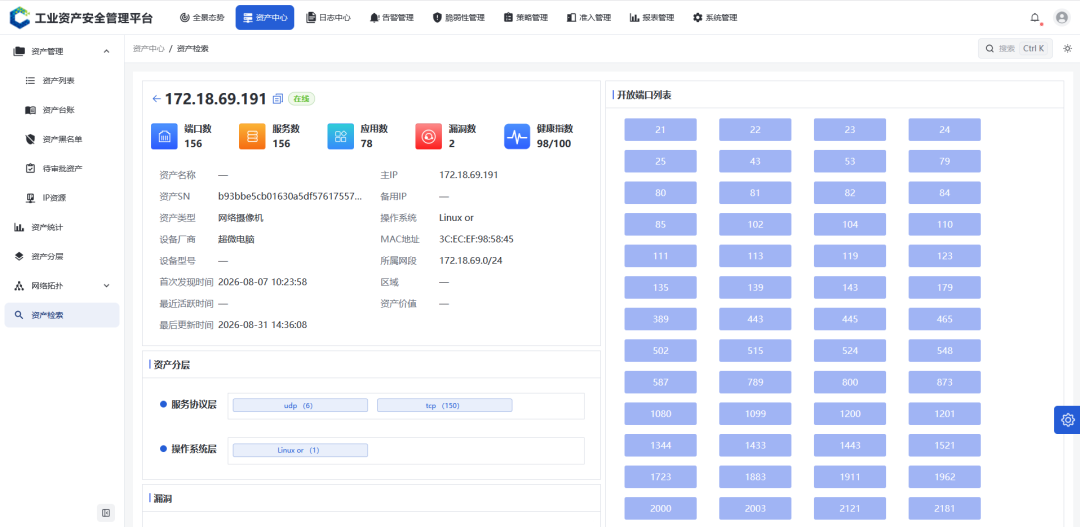Screen dimensions: 1080x527
Task: Collapse the sidebar with the bottom icon
Action: [x=106, y=513]
